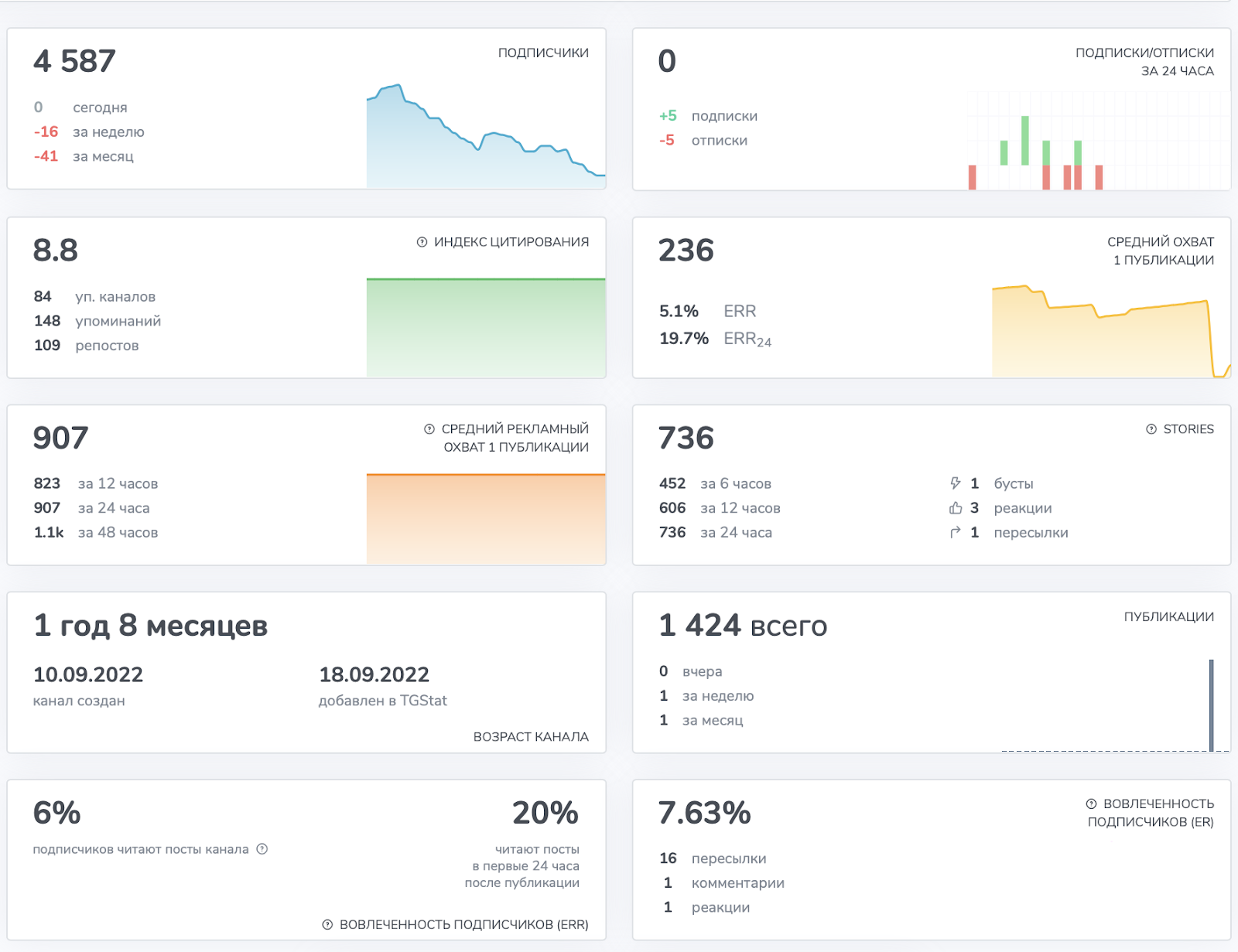Click '6%' subscribers read value

[56, 813]
